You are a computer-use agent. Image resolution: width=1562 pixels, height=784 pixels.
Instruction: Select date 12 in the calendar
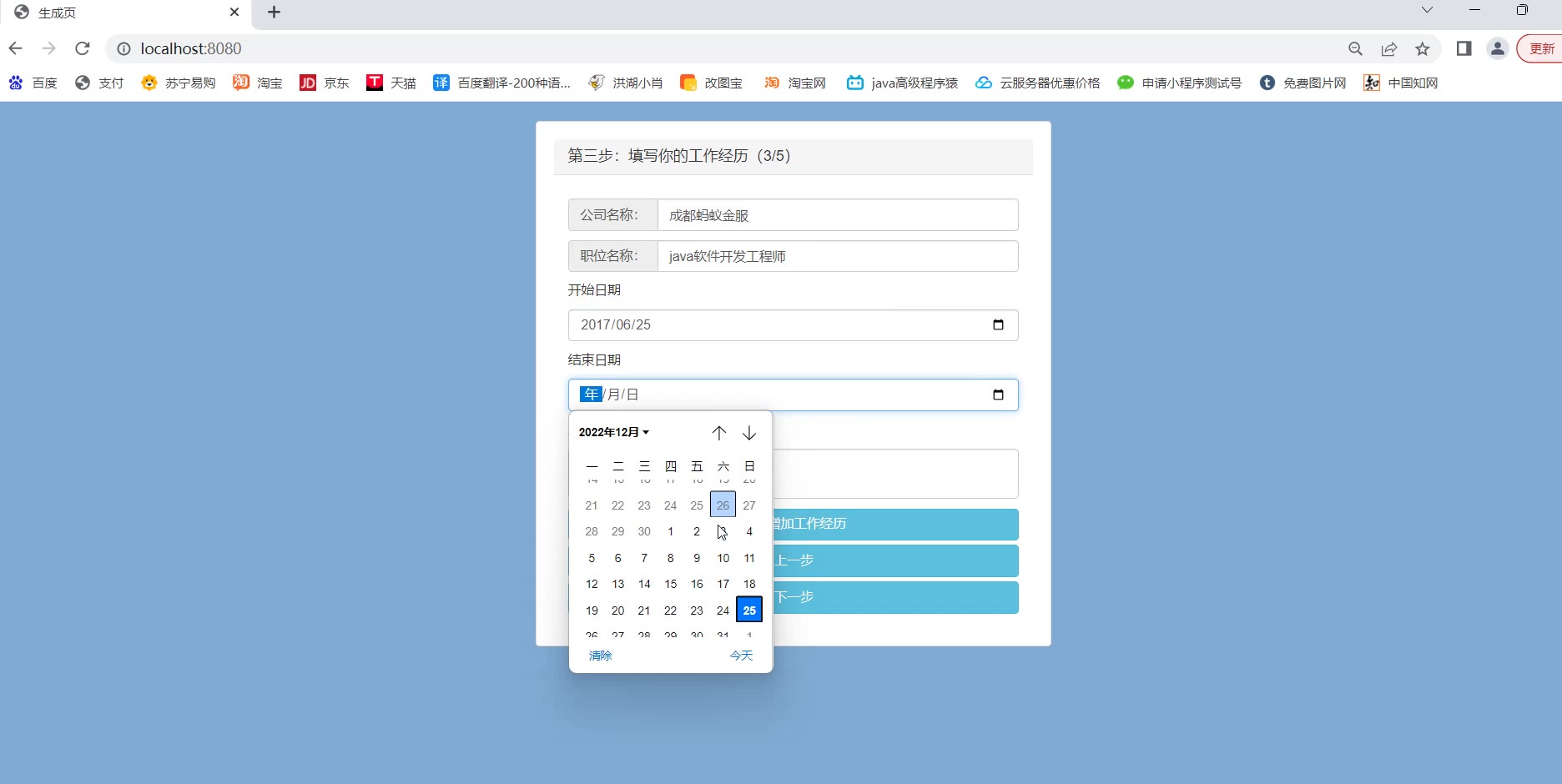pos(592,584)
